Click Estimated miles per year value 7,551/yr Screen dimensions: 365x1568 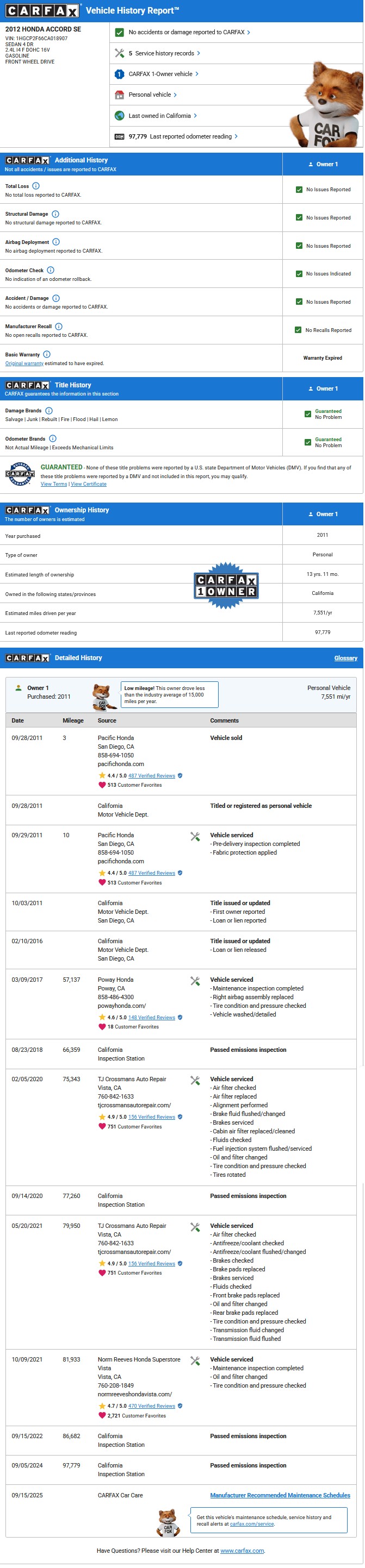323,613
